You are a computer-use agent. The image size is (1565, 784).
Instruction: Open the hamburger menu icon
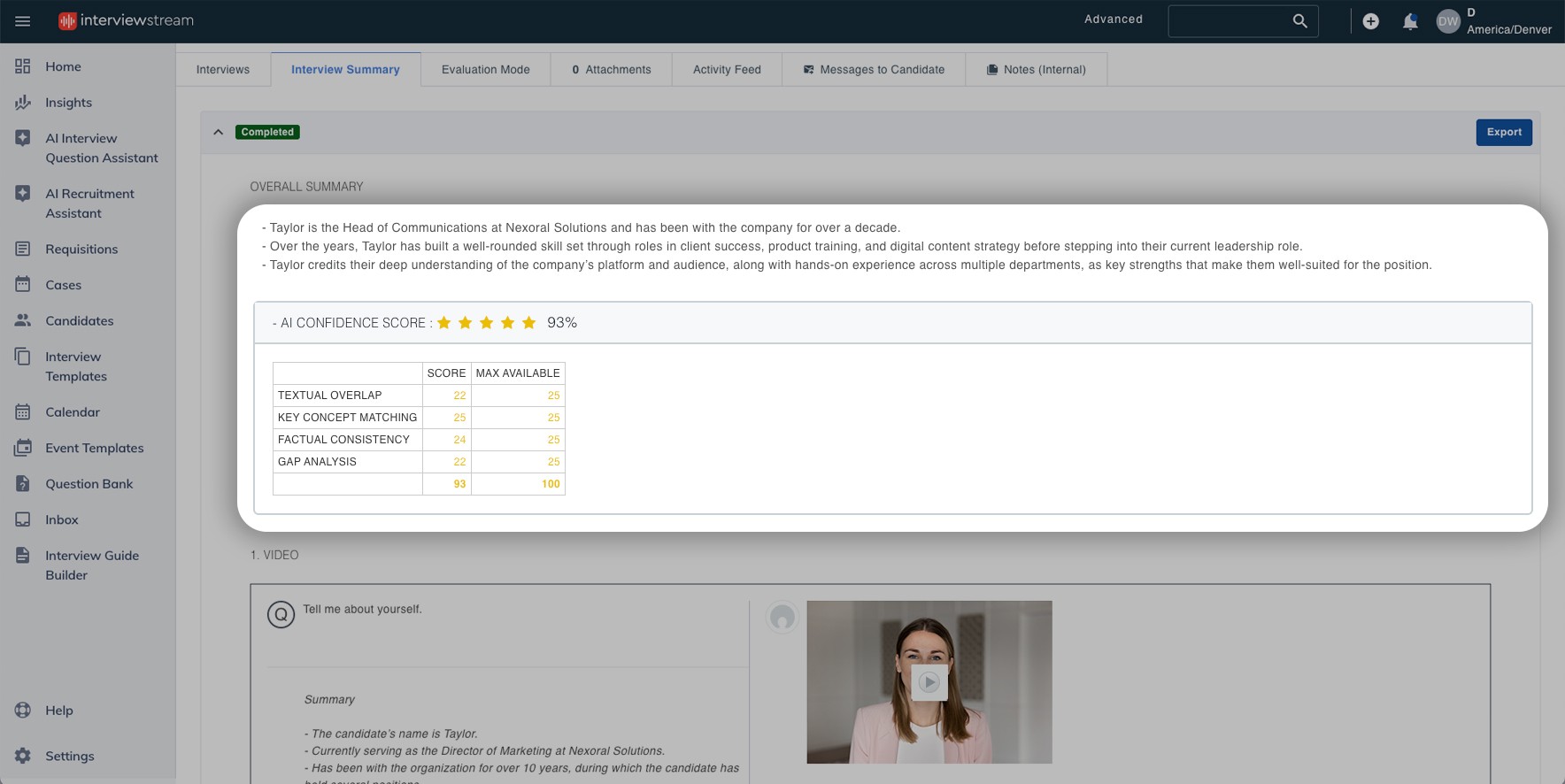tap(23, 21)
